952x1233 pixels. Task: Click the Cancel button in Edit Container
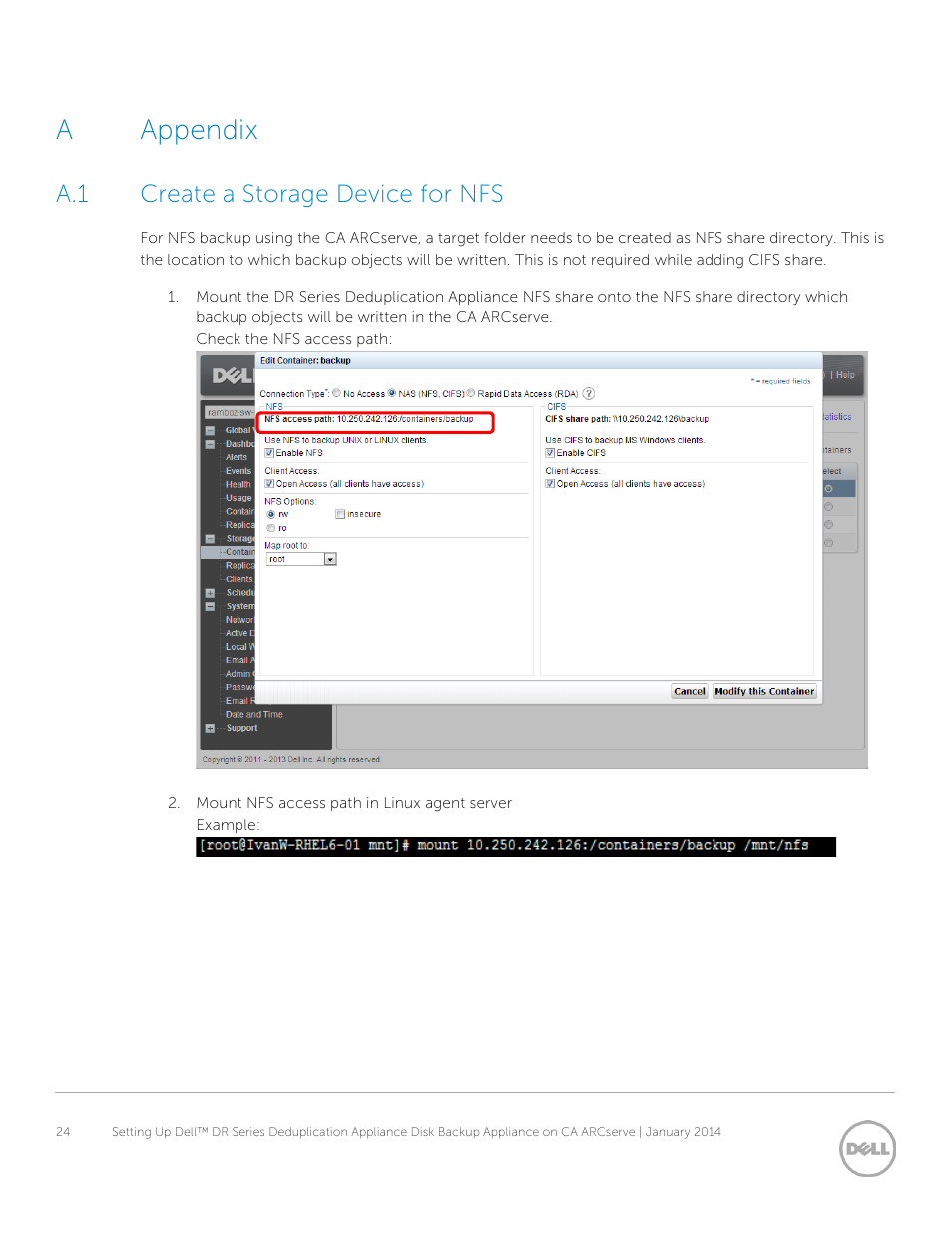point(690,691)
